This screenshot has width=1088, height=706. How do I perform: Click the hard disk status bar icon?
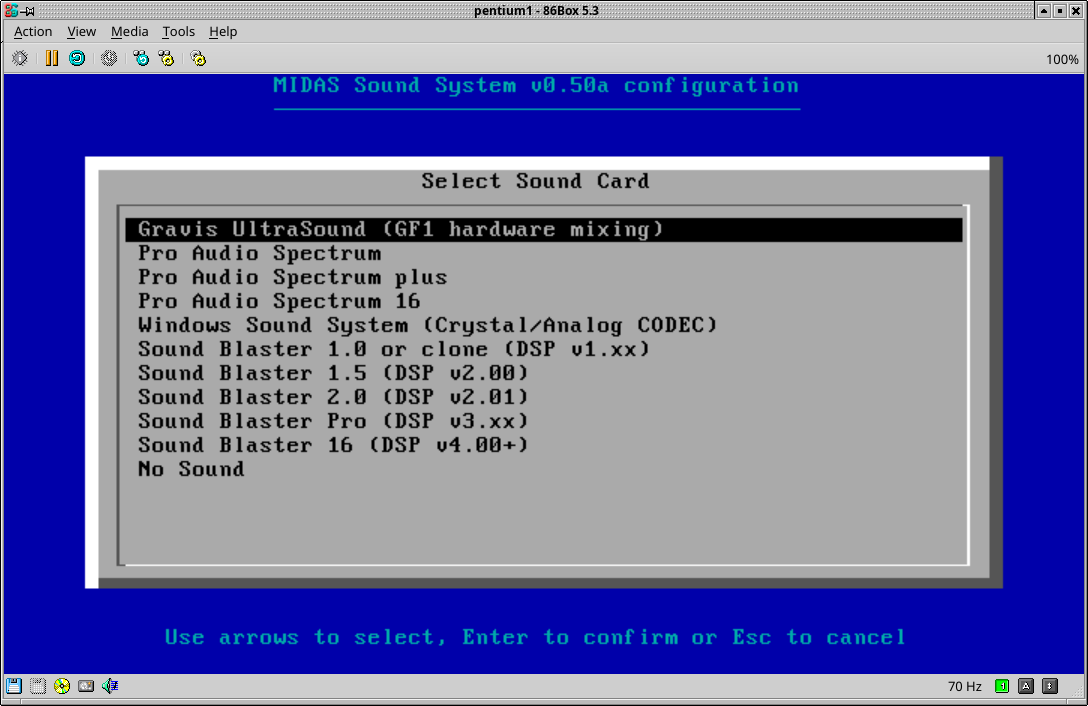(86, 686)
